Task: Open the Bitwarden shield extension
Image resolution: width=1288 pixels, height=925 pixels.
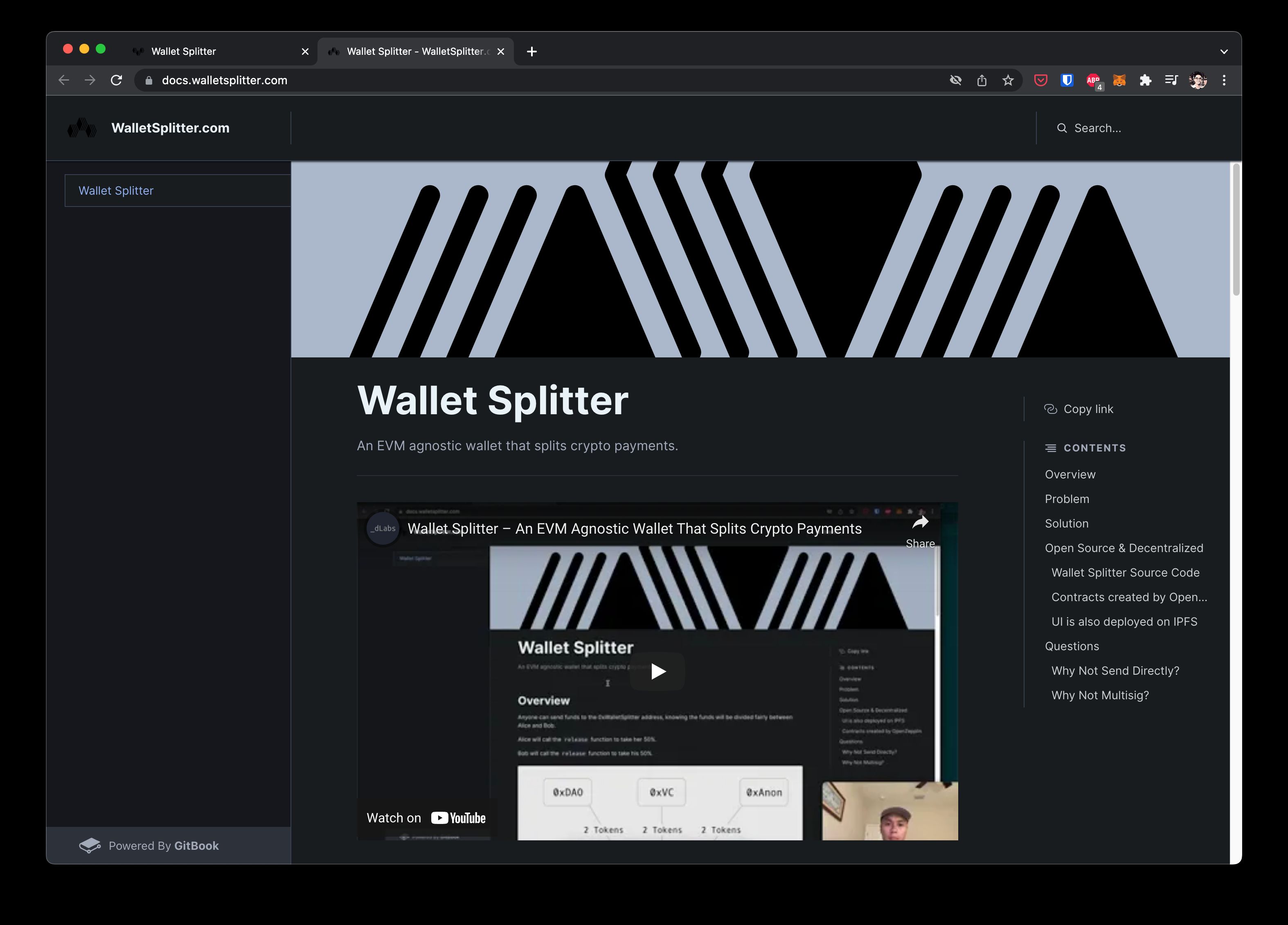Action: pos(1067,81)
